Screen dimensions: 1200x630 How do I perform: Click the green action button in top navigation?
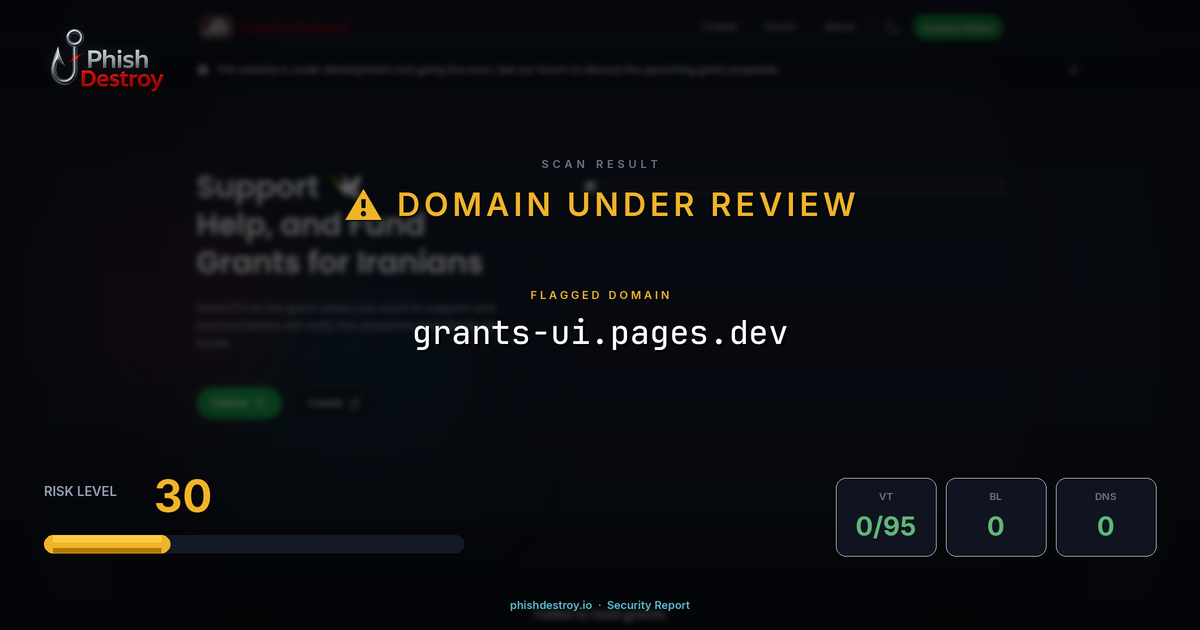click(x=957, y=27)
